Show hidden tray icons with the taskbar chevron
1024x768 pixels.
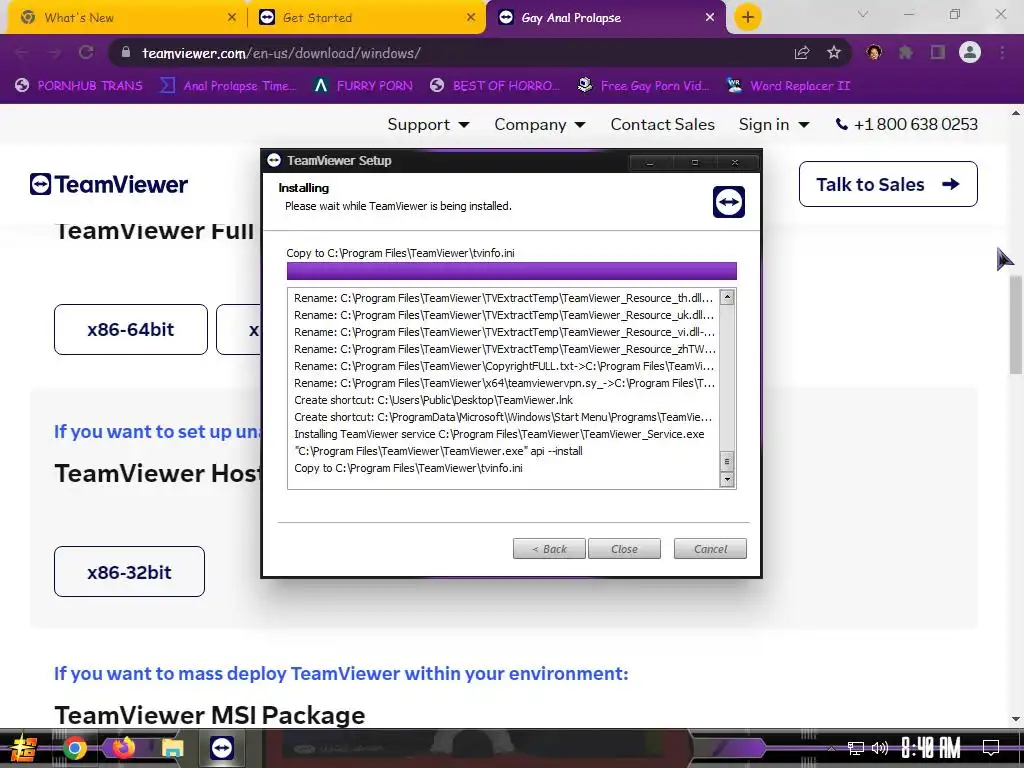831,748
